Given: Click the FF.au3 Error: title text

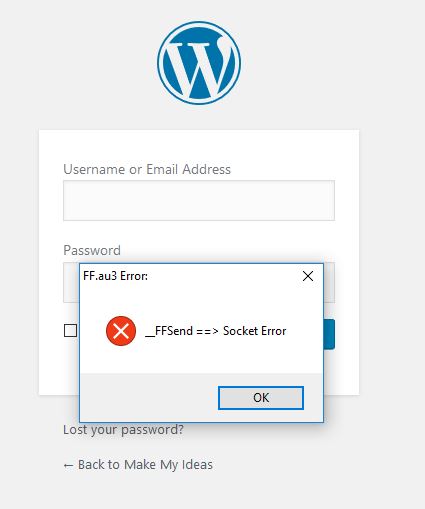Looking at the screenshot, I should click(115, 276).
